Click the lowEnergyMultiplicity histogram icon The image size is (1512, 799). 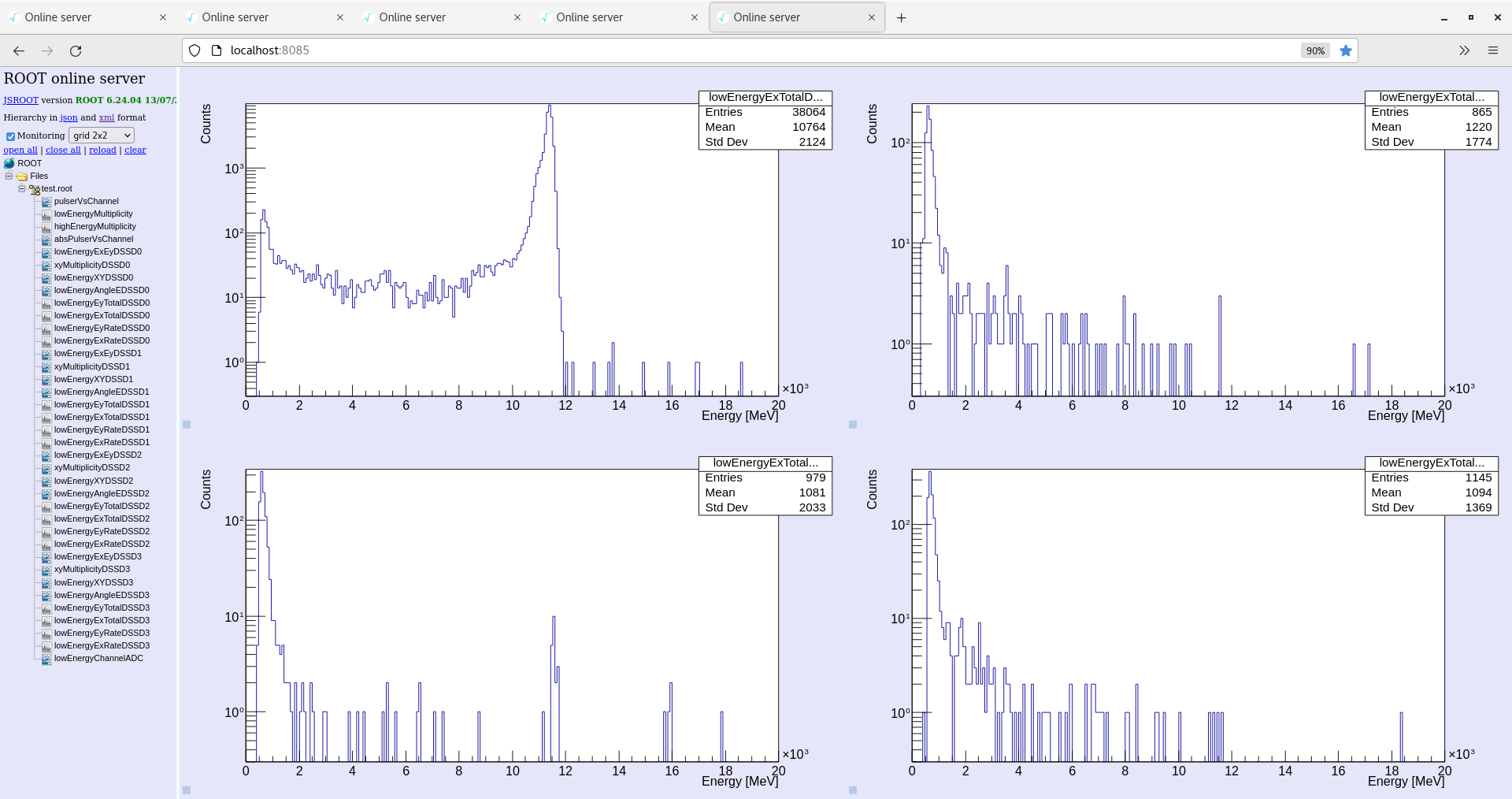tap(47, 214)
